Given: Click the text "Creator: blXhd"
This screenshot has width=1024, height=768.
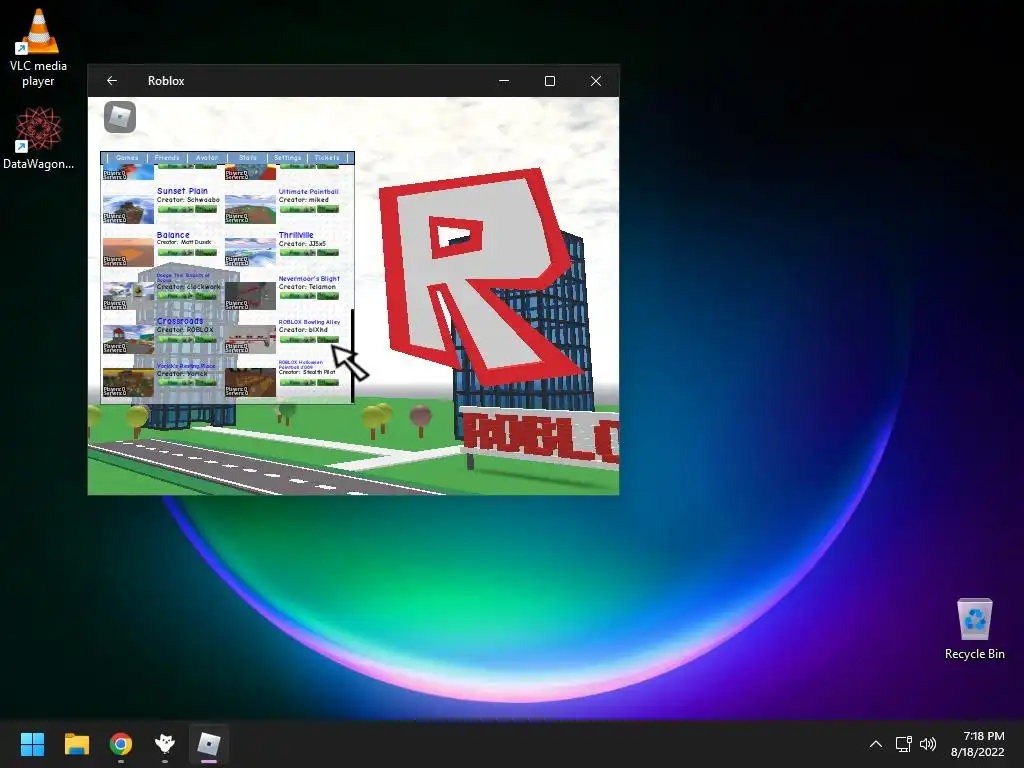Looking at the screenshot, I should [x=303, y=330].
